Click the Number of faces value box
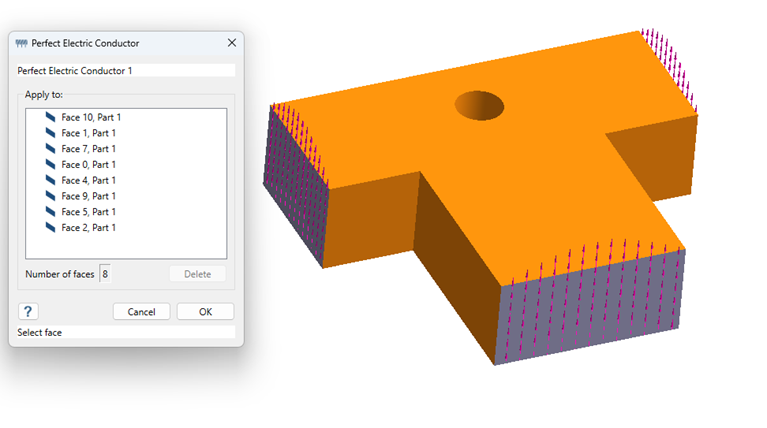767x428 pixels. coord(105,274)
